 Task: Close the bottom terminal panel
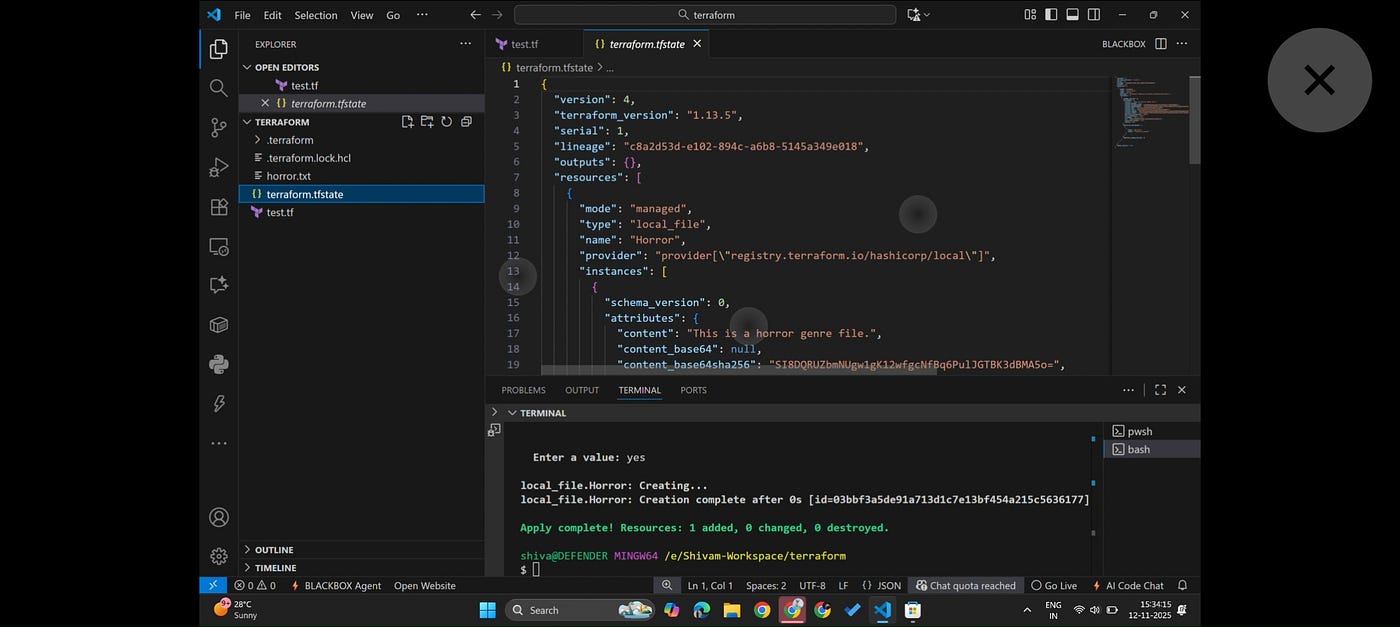click(1182, 390)
